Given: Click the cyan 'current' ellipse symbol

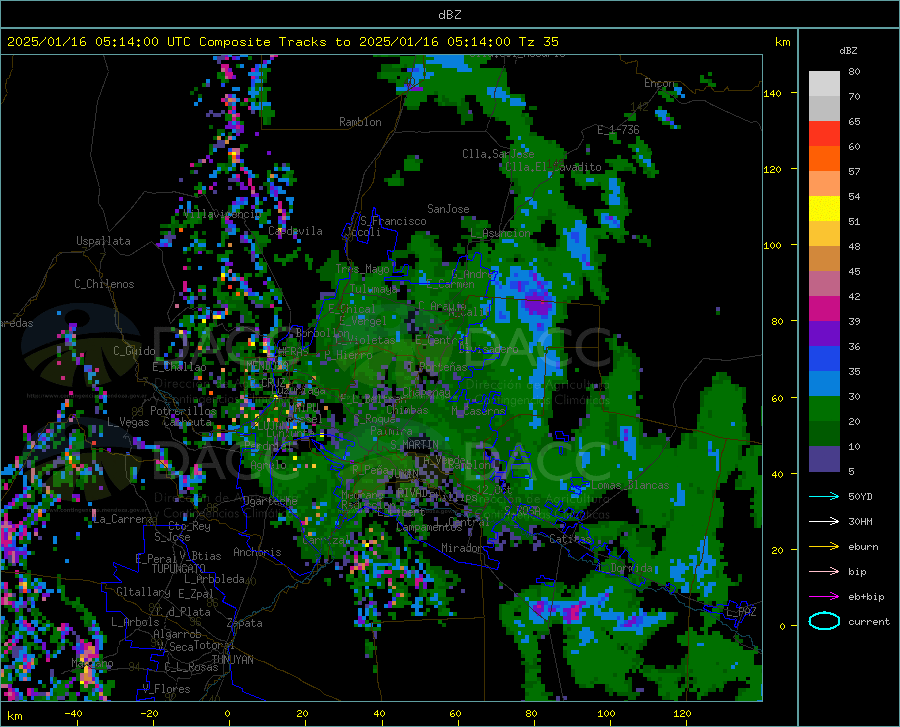Looking at the screenshot, I should point(824,621).
